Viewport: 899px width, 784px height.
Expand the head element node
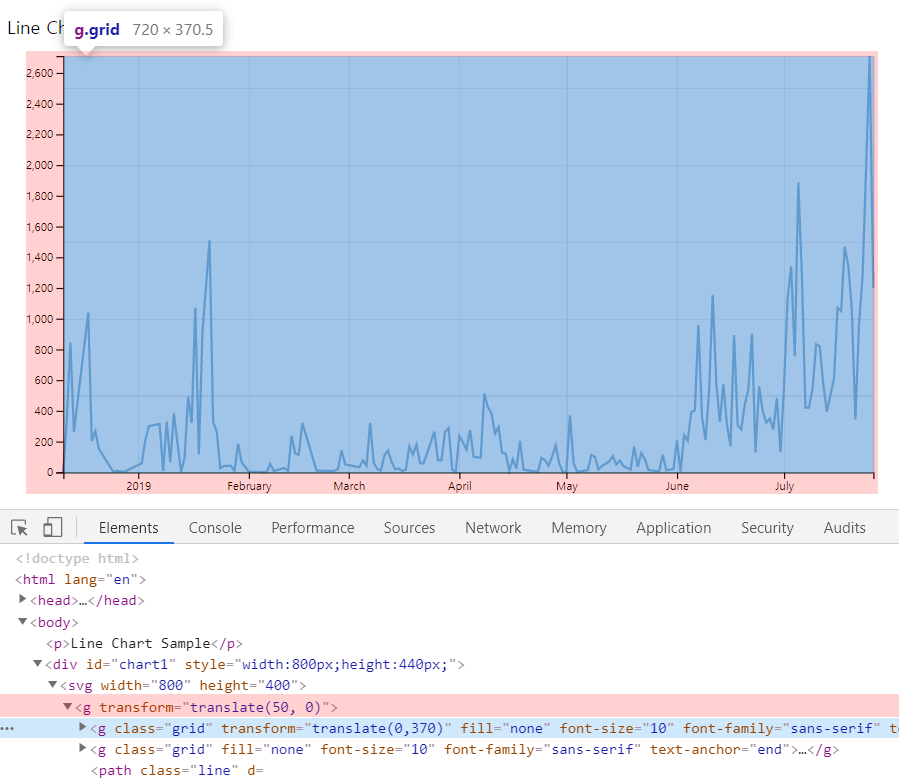point(22,599)
